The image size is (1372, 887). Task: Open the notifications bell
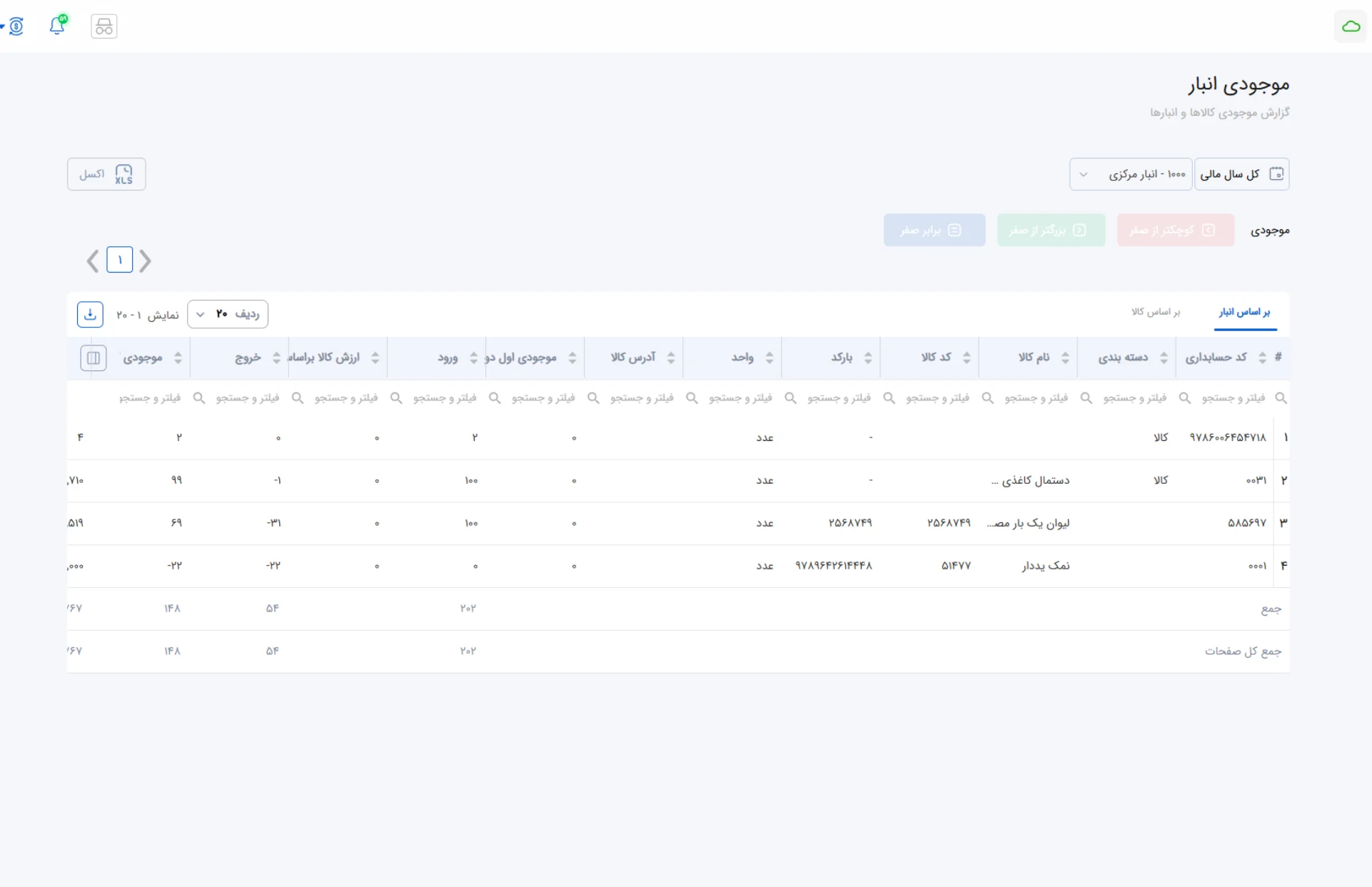point(57,25)
